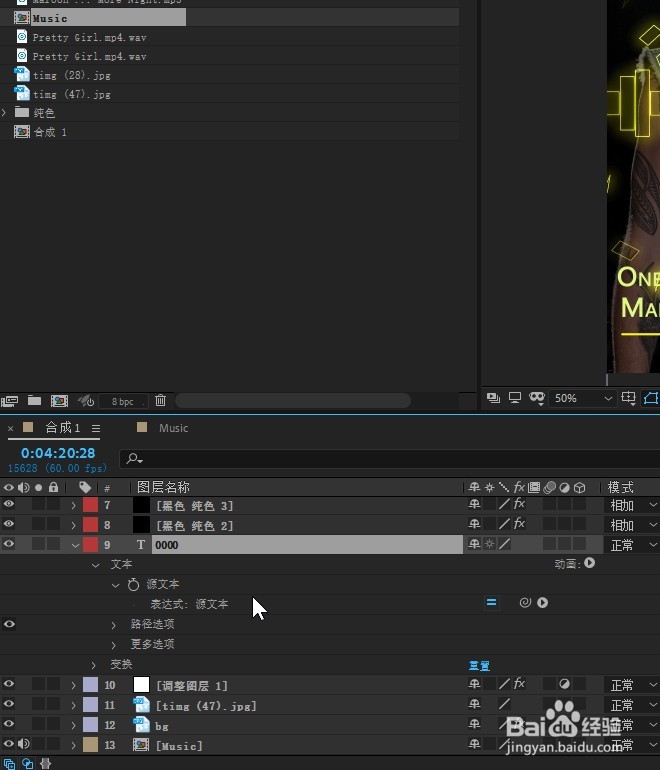Toggle fx switch on layer 7
Image resolution: width=660 pixels, height=770 pixels.
click(x=519, y=504)
